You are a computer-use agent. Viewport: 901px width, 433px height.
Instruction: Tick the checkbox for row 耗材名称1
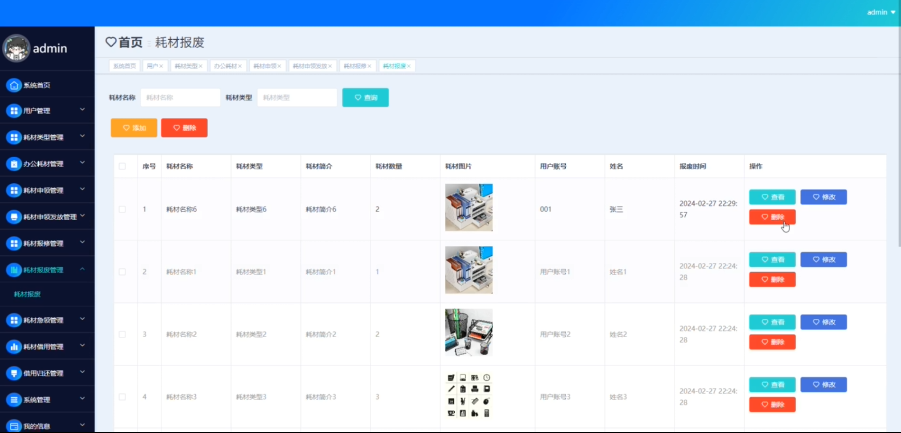click(122, 272)
